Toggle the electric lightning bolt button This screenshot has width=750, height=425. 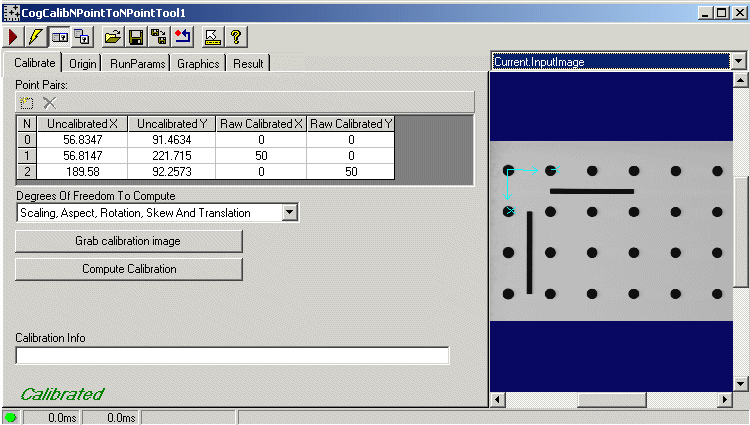[x=36, y=37]
